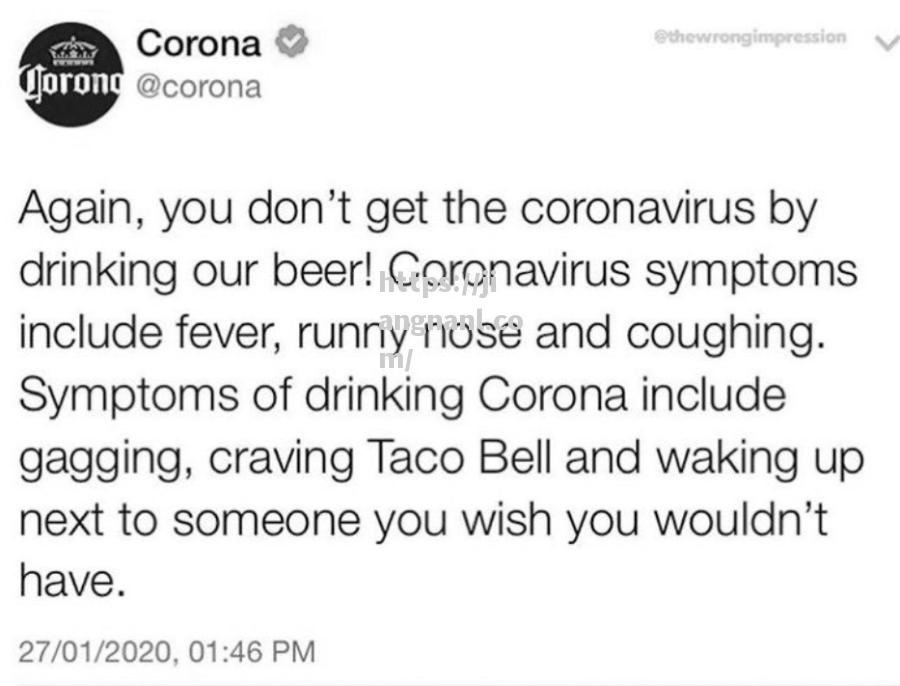Click the verified checkmark badge
The image size is (900, 686).
(x=292, y=42)
